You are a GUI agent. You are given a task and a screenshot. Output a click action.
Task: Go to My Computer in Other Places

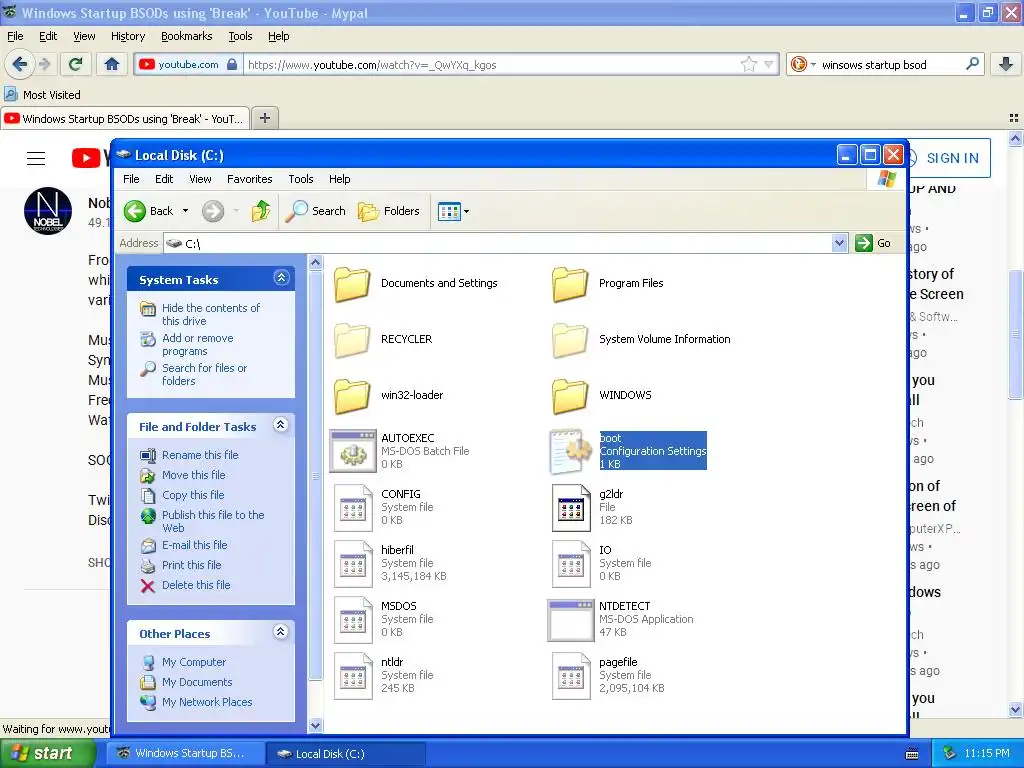(x=194, y=662)
